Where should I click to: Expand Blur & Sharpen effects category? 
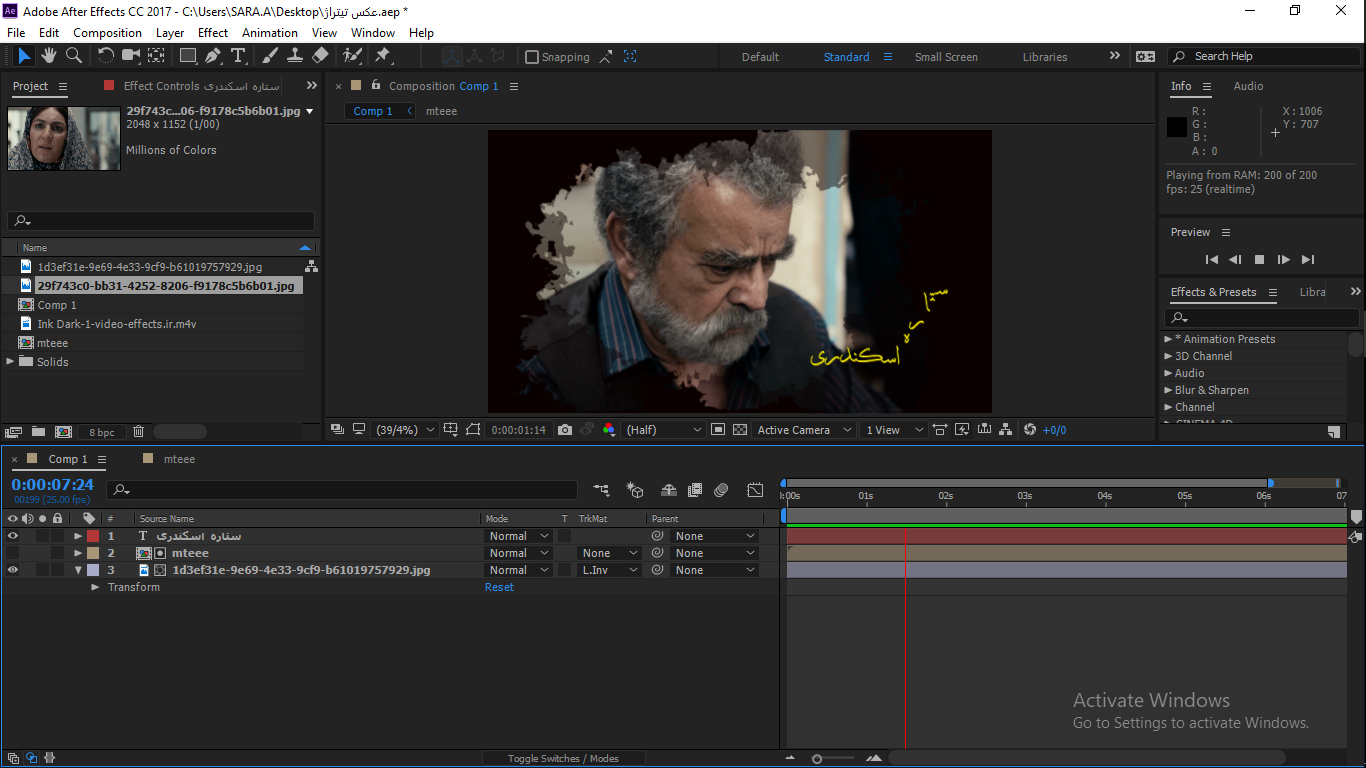(x=1168, y=390)
